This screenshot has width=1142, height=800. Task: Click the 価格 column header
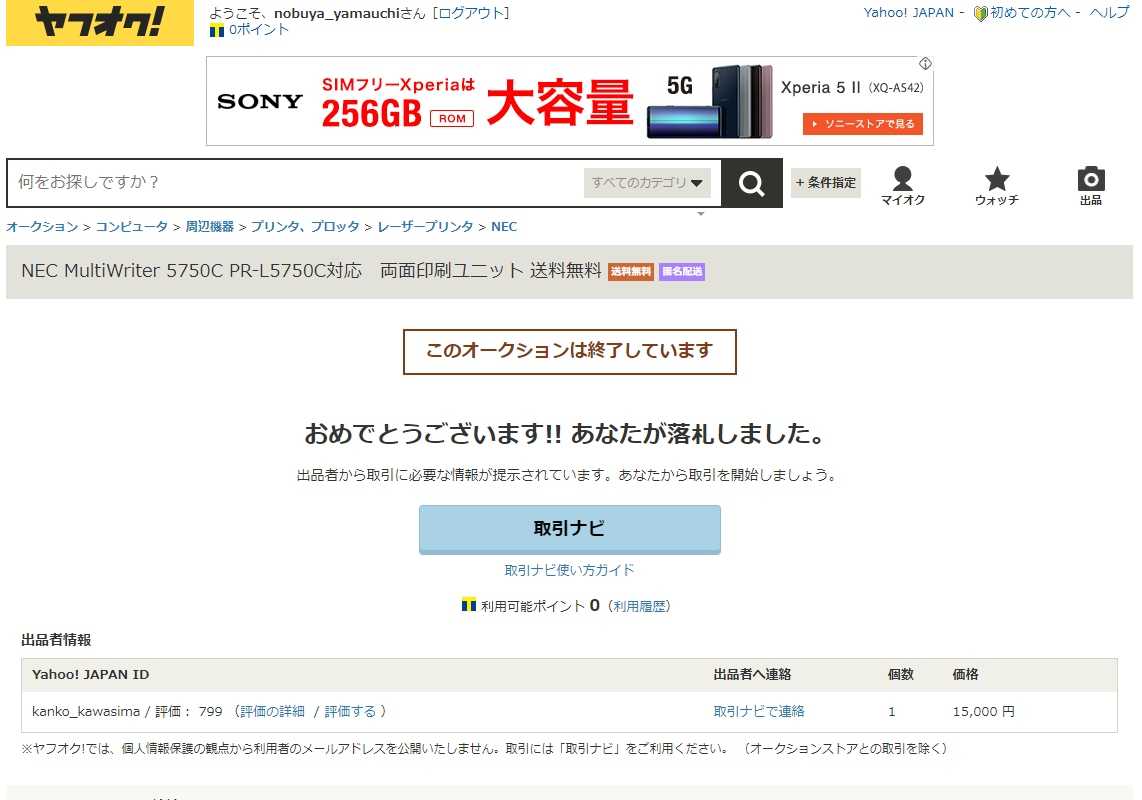pos(966,674)
